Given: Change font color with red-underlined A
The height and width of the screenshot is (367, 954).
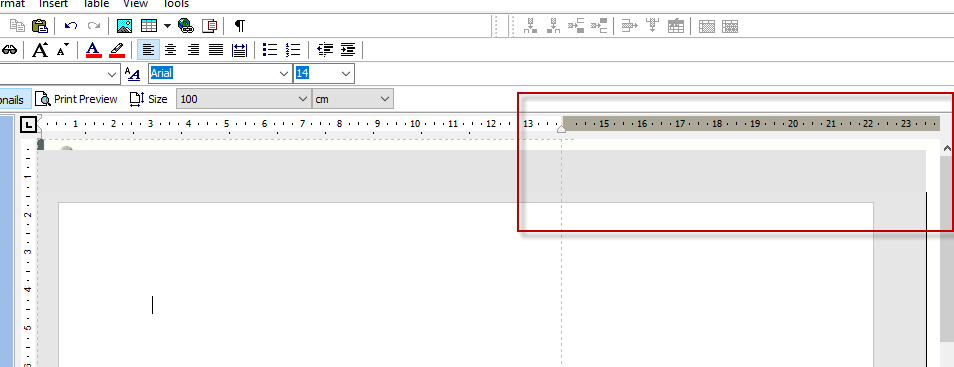Looking at the screenshot, I should pyautogui.click(x=94, y=50).
